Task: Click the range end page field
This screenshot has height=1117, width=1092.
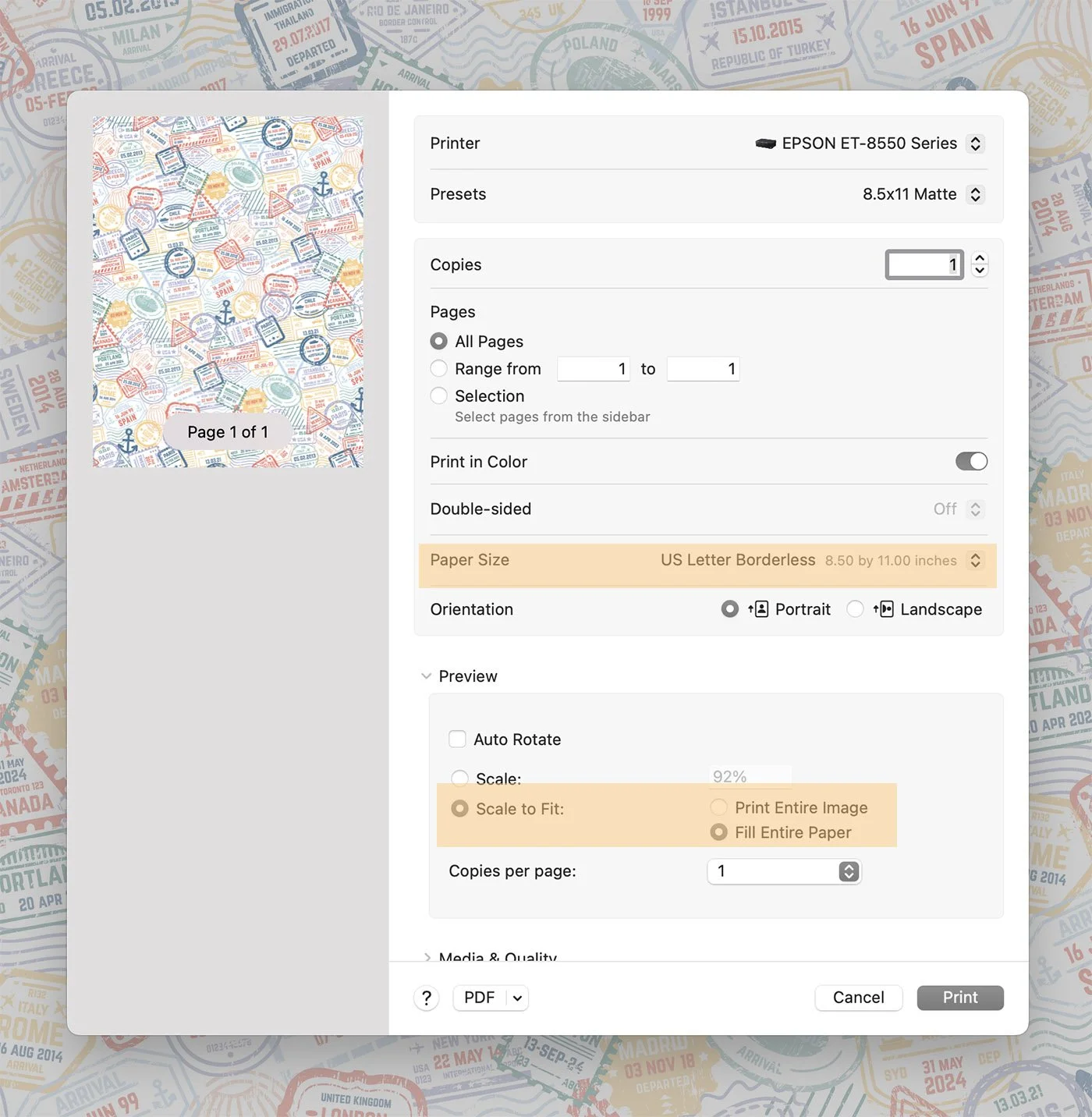Action: coord(703,369)
